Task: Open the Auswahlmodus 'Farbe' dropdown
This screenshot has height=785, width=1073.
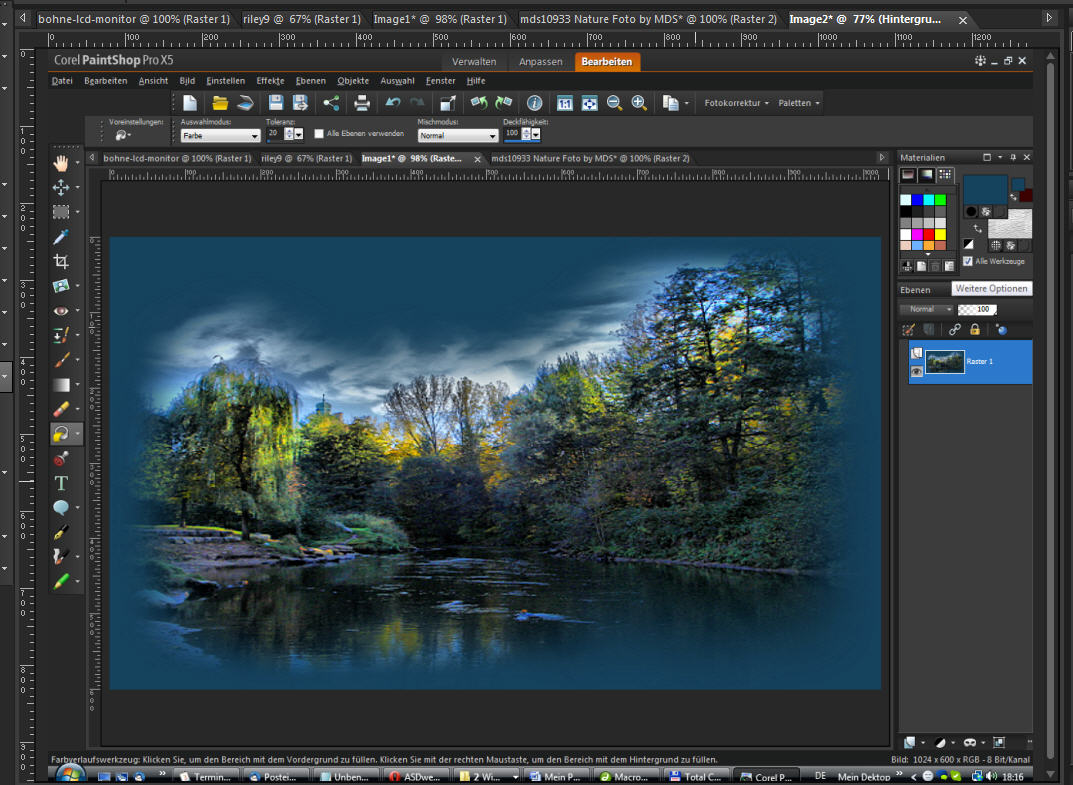Action: 220,135
